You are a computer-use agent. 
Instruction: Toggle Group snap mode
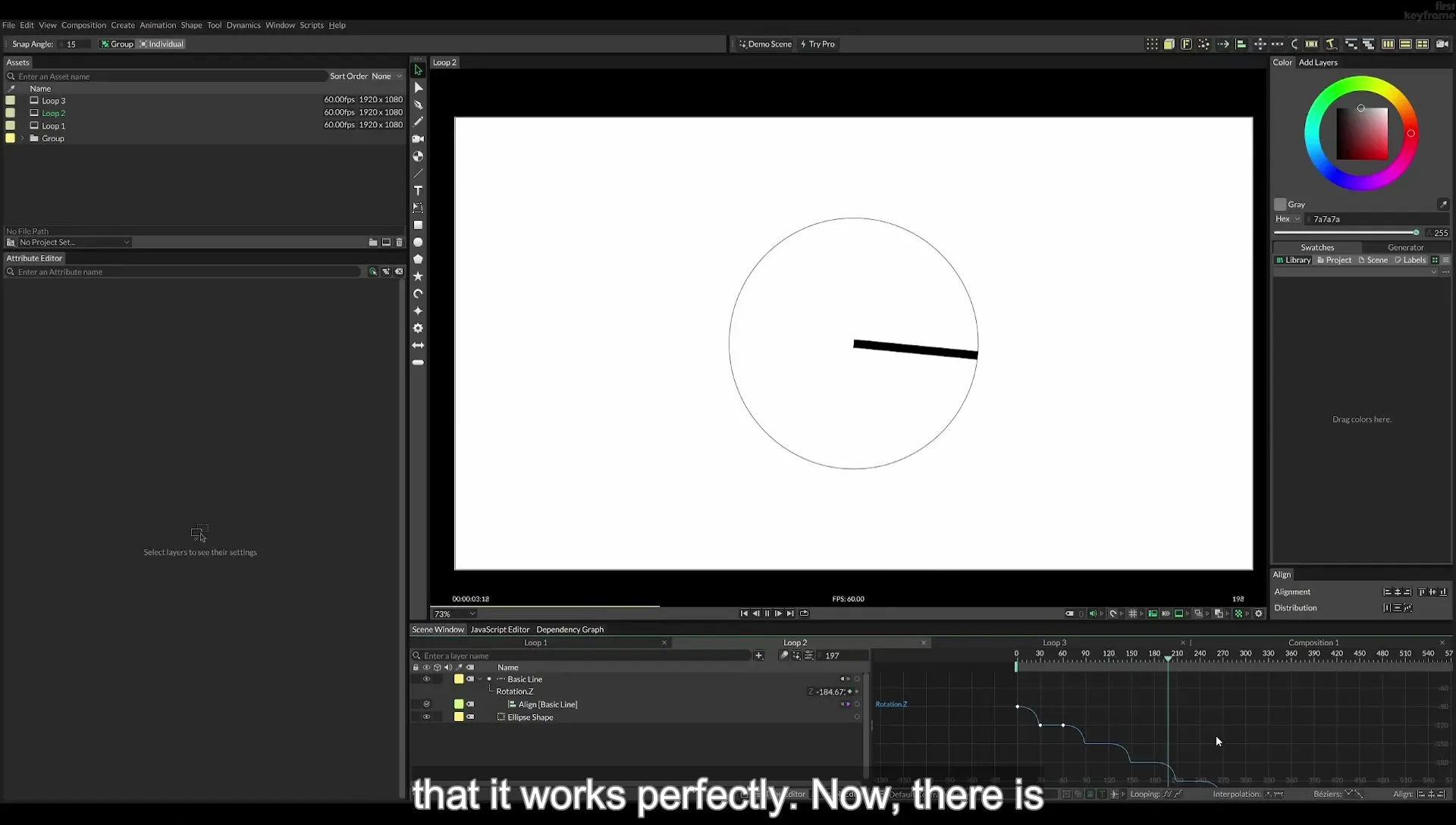117,44
